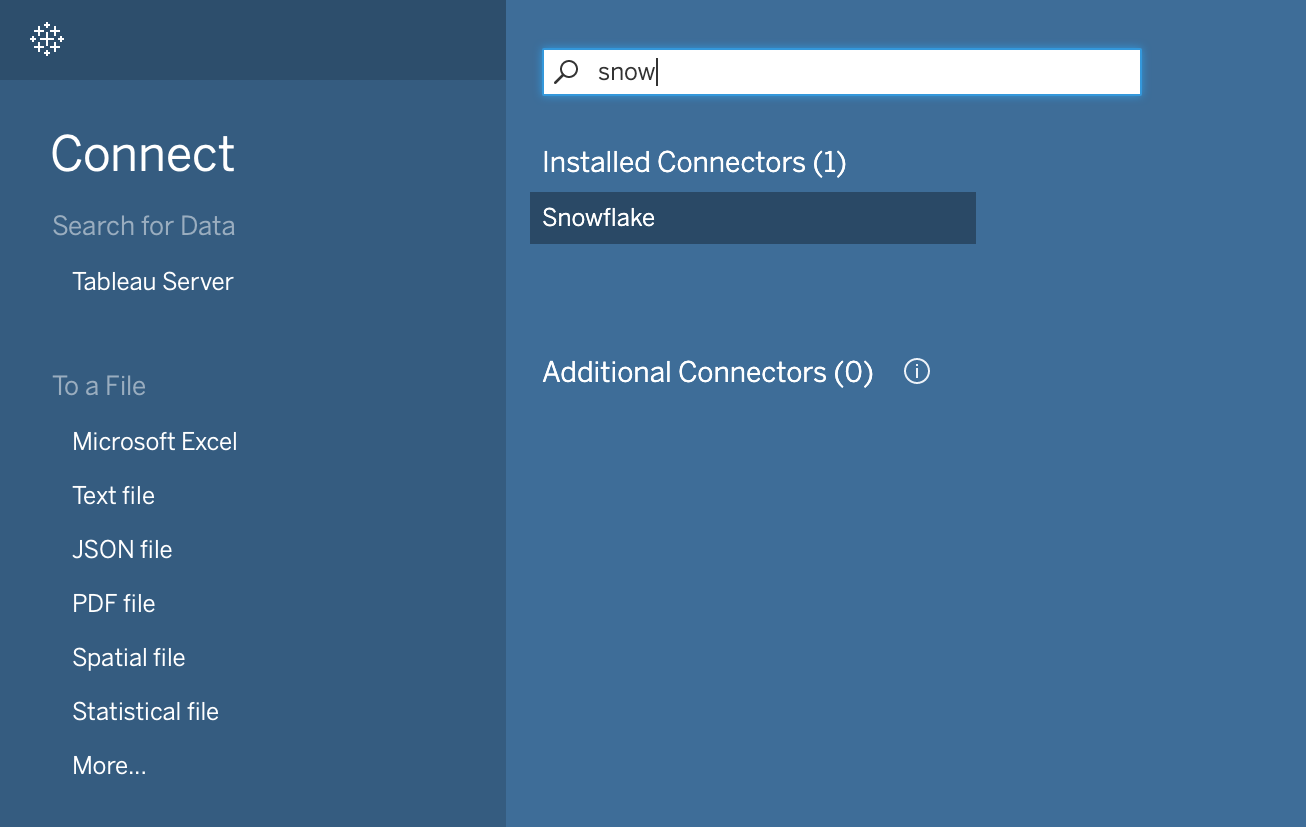Select the Snowflake installed connector

tap(752, 218)
